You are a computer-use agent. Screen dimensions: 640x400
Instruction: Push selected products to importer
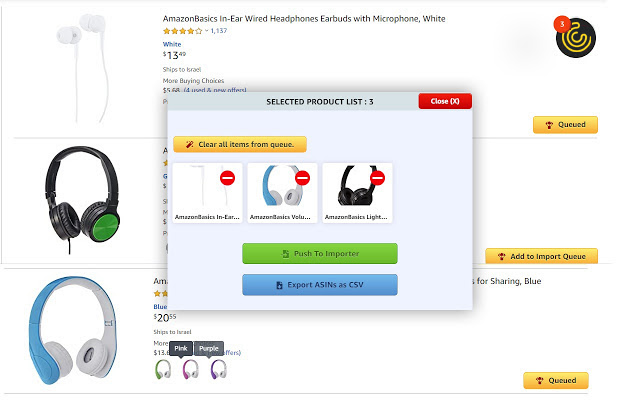click(319, 253)
